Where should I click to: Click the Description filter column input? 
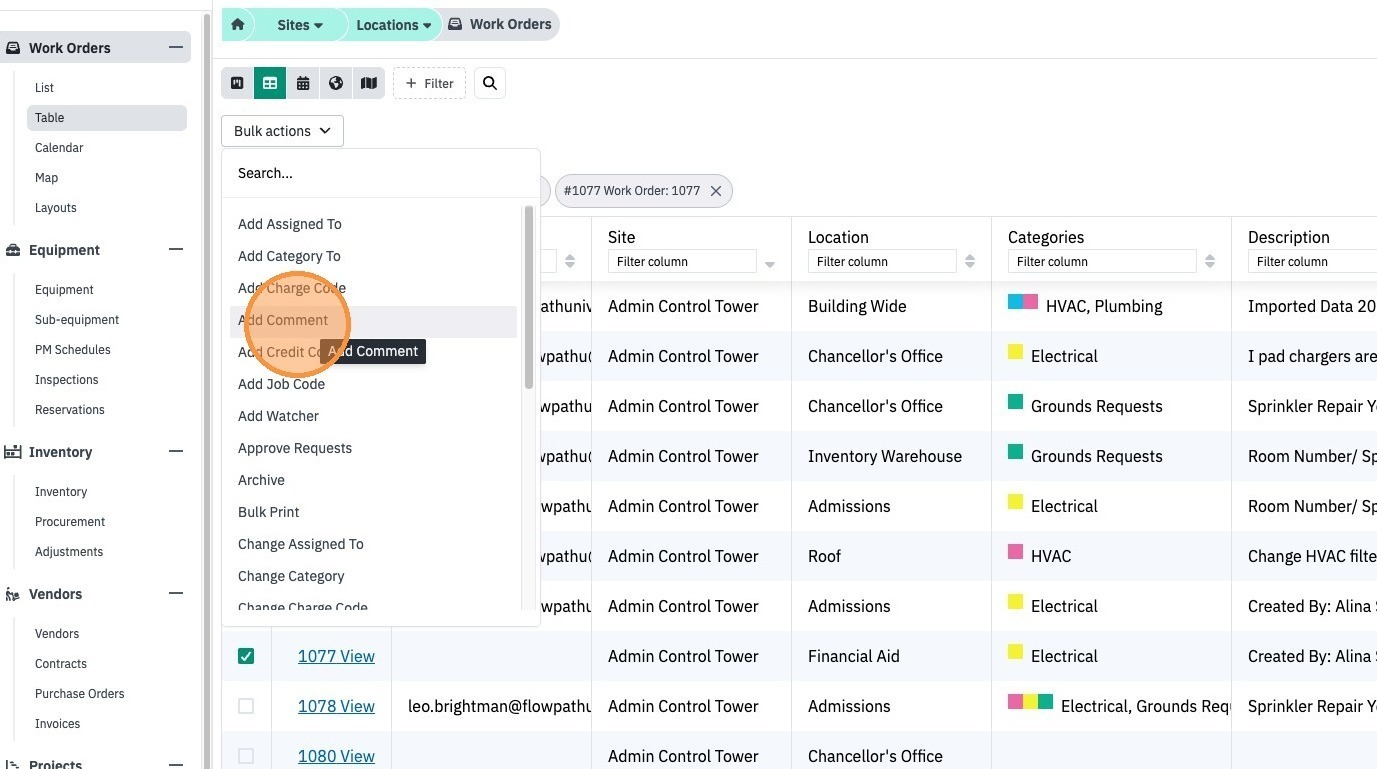tap(1312, 262)
